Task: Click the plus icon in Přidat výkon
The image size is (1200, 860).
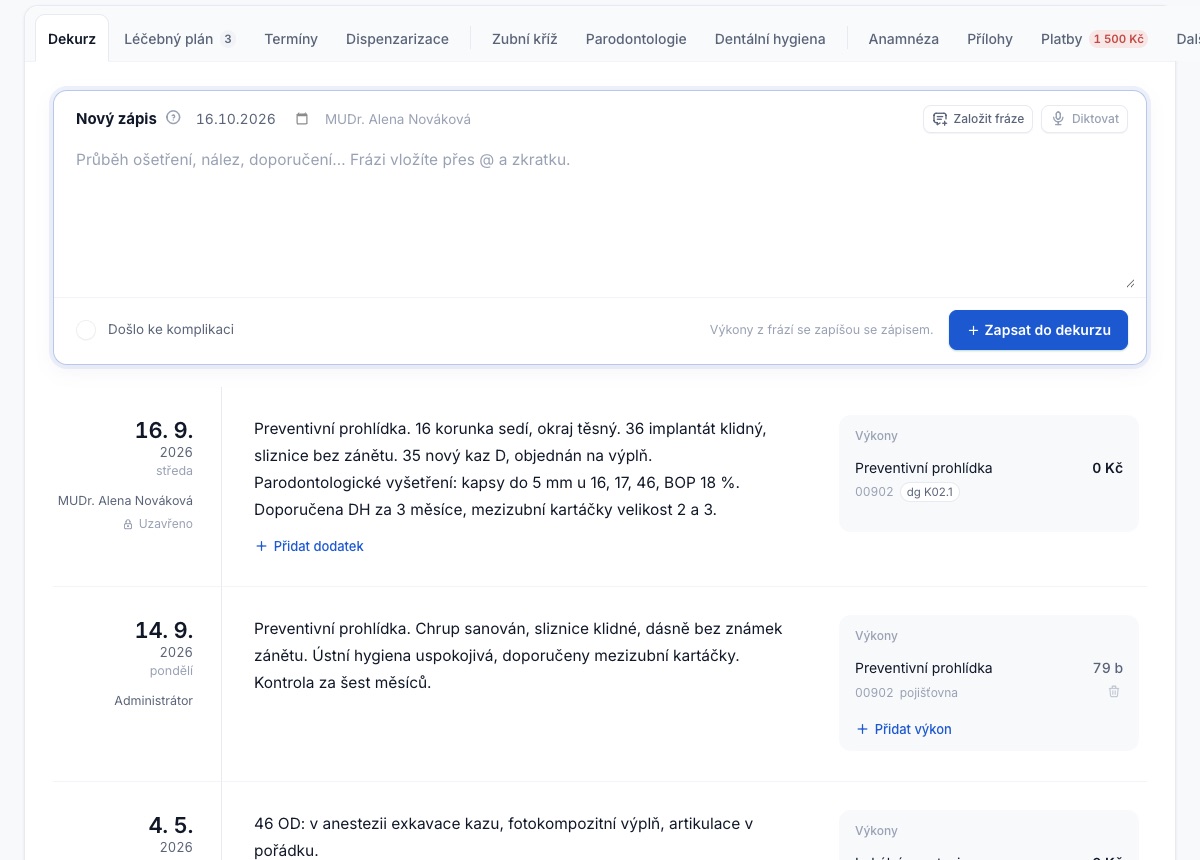Action: [862, 729]
